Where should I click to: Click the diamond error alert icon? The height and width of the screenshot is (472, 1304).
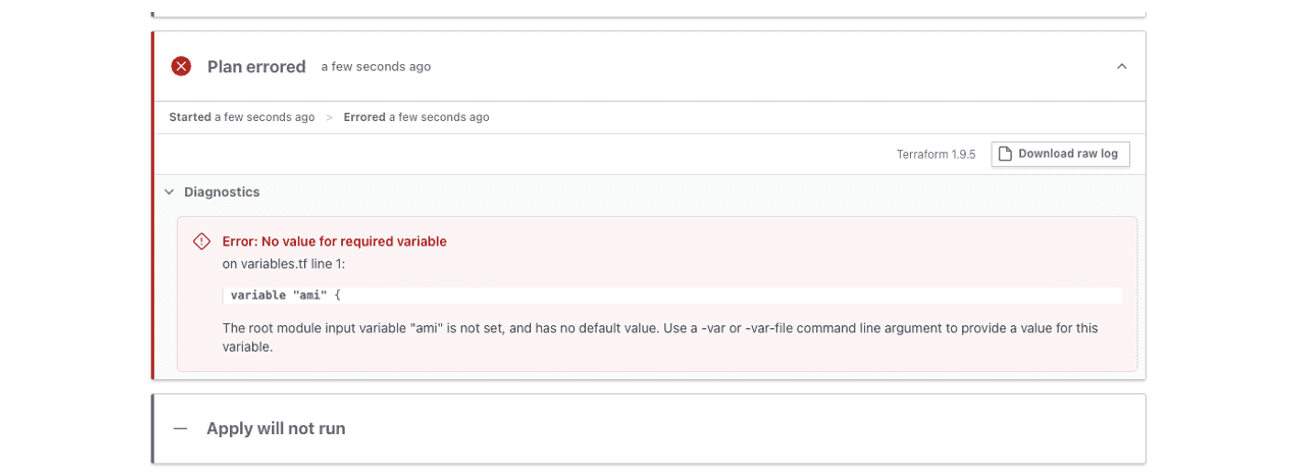(202, 241)
